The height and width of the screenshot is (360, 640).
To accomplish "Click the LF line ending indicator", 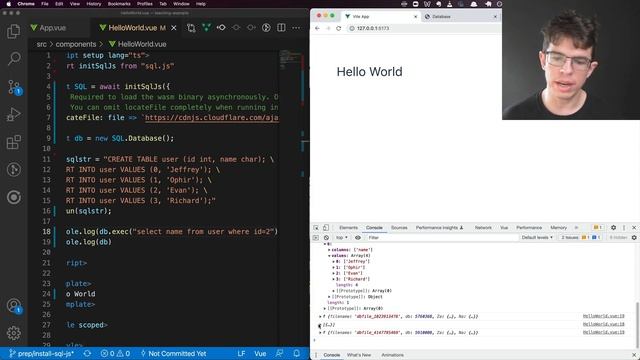I will pos(241,353).
